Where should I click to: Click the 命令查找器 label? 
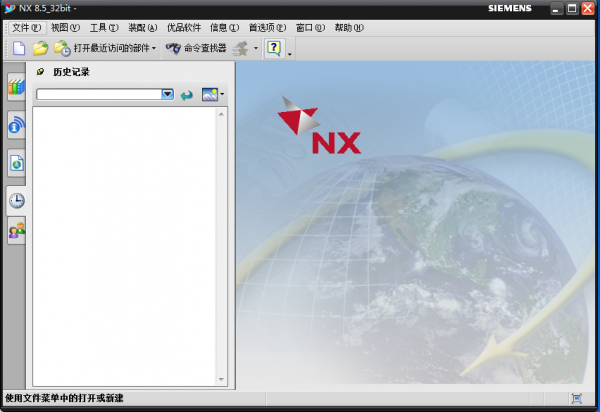[205, 48]
